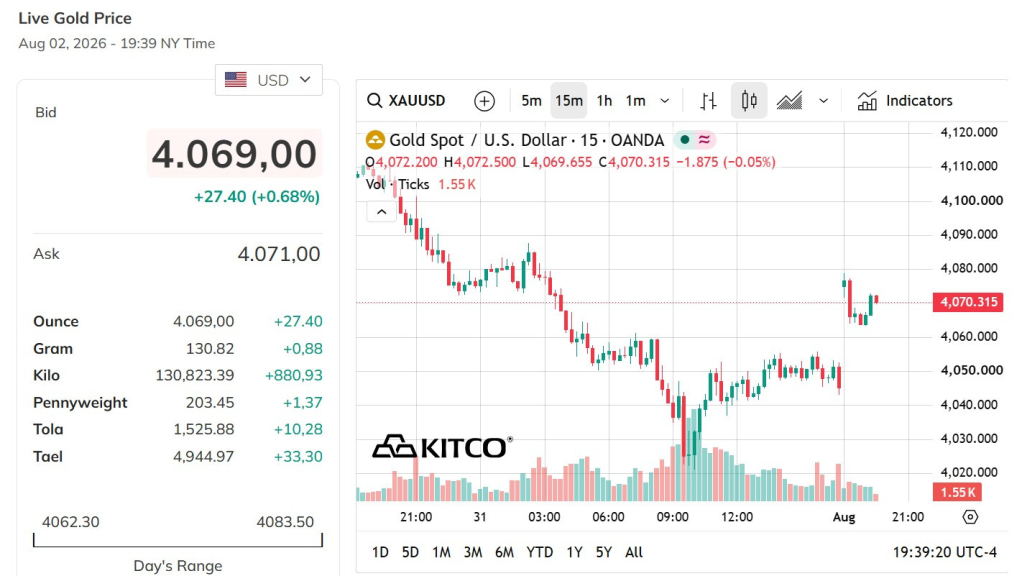Click the red 4,070.315 price label
This screenshot has height=576, width=1022.
[968, 302]
